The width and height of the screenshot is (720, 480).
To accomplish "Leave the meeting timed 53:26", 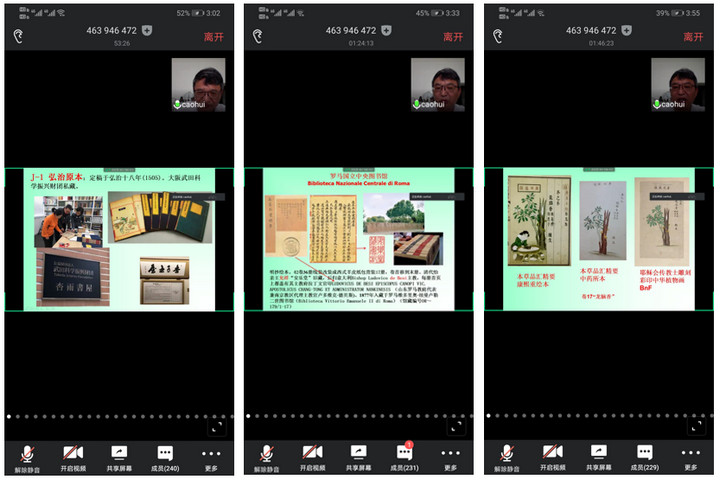I will (212, 36).
